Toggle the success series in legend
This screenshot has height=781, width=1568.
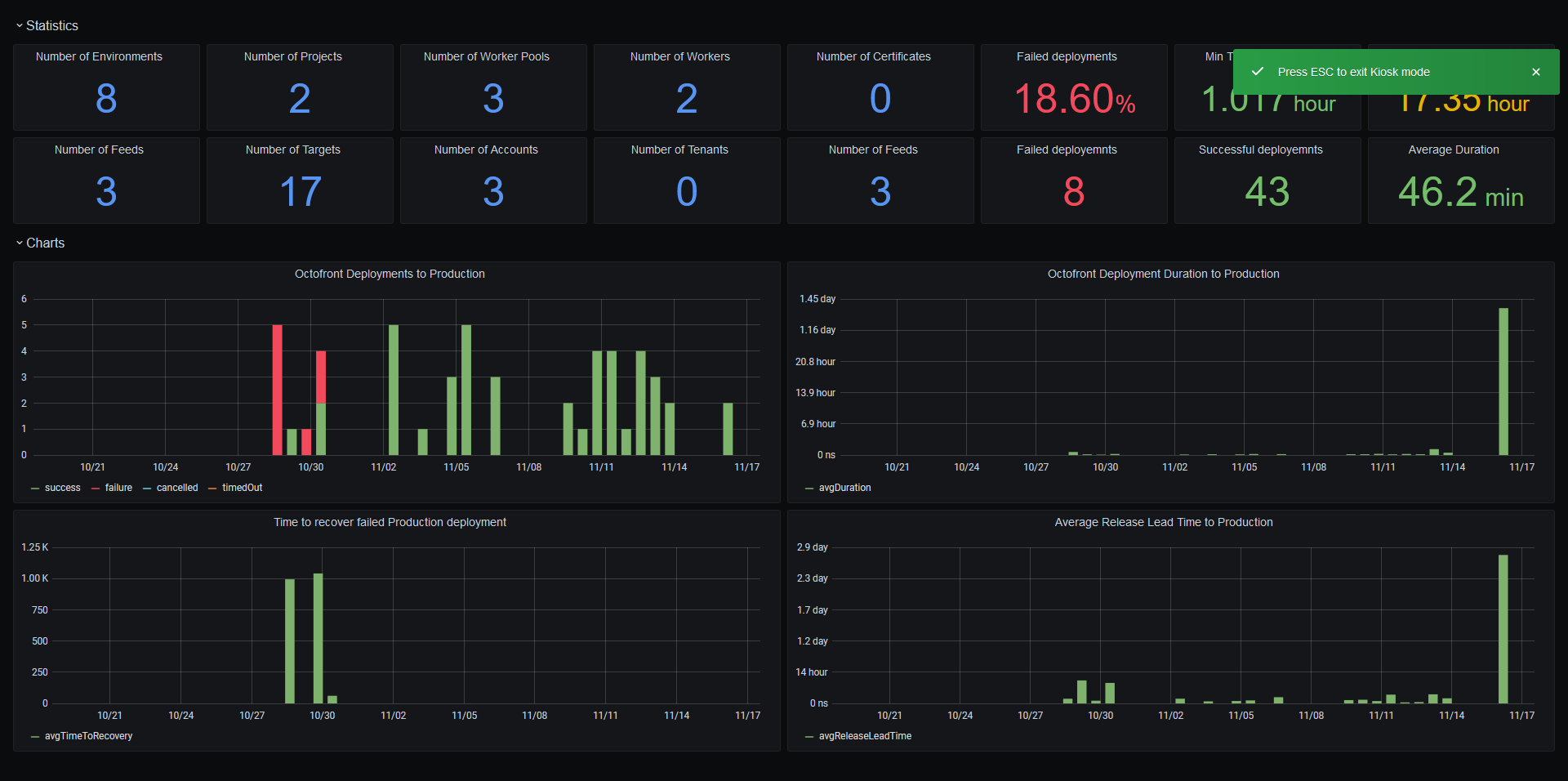pos(62,488)
